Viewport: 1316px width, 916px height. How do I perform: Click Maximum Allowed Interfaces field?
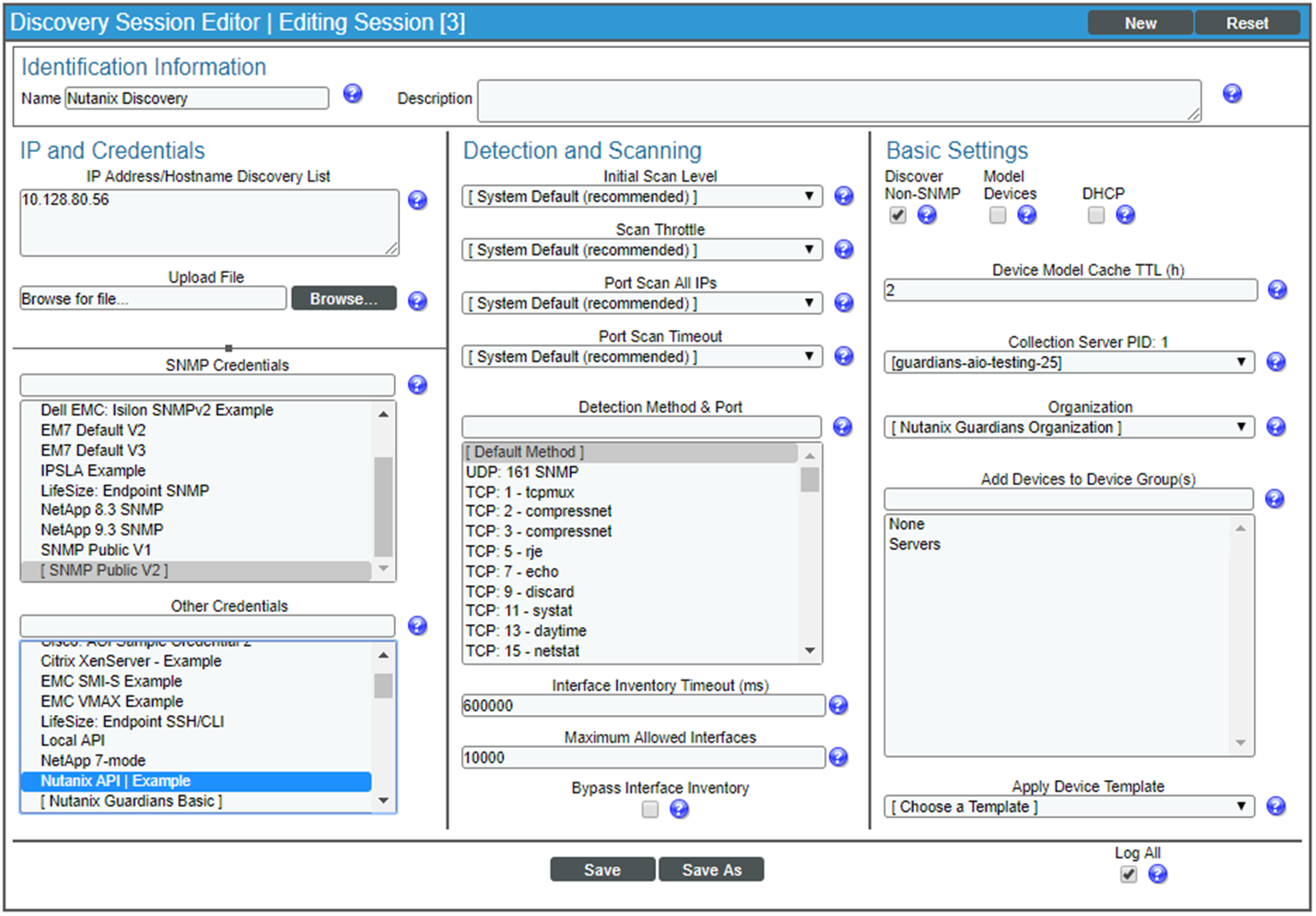coord(643,757)
